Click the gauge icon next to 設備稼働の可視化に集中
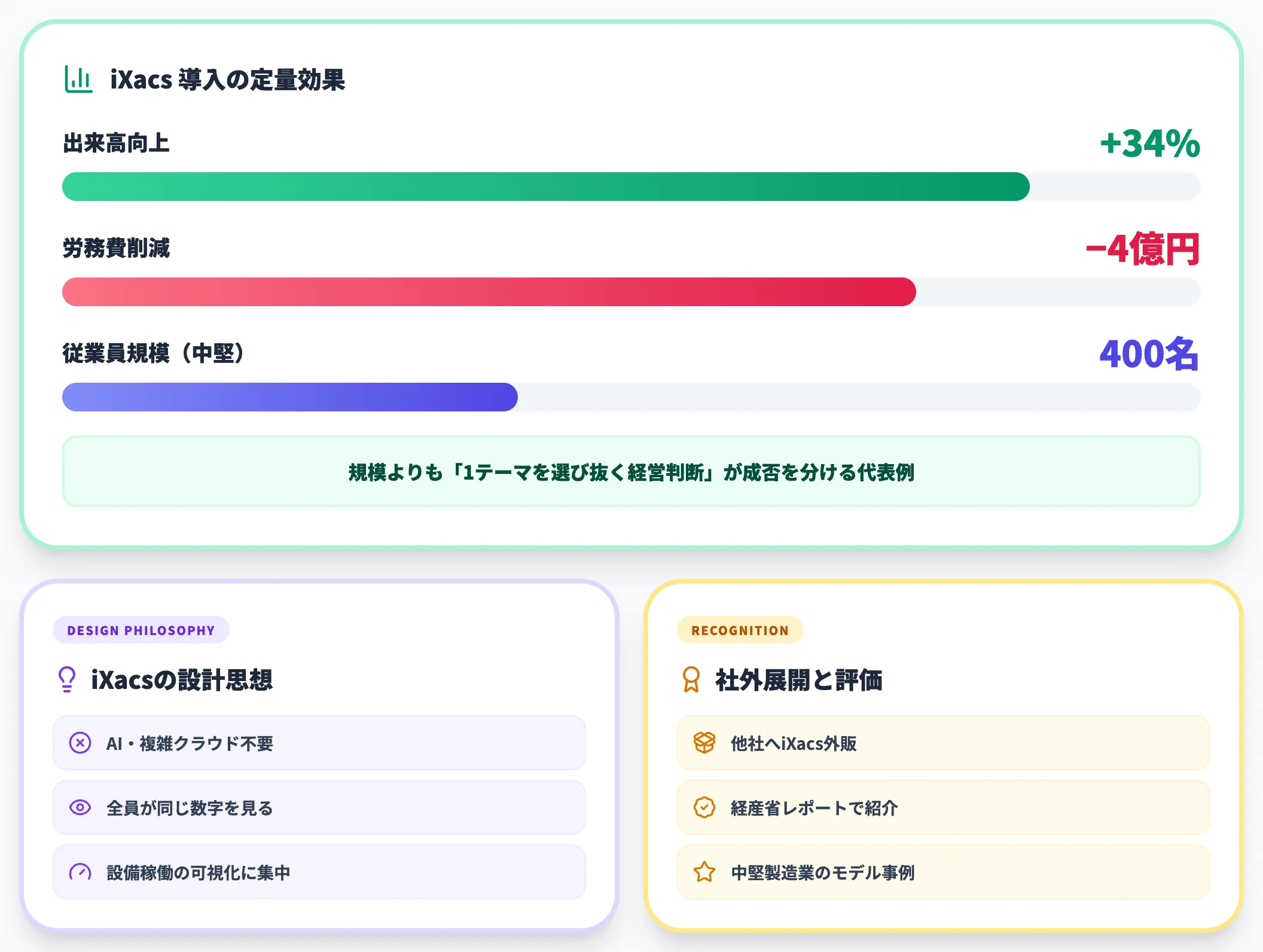The height and width of the screenshot is (952, 1263). 80,872
